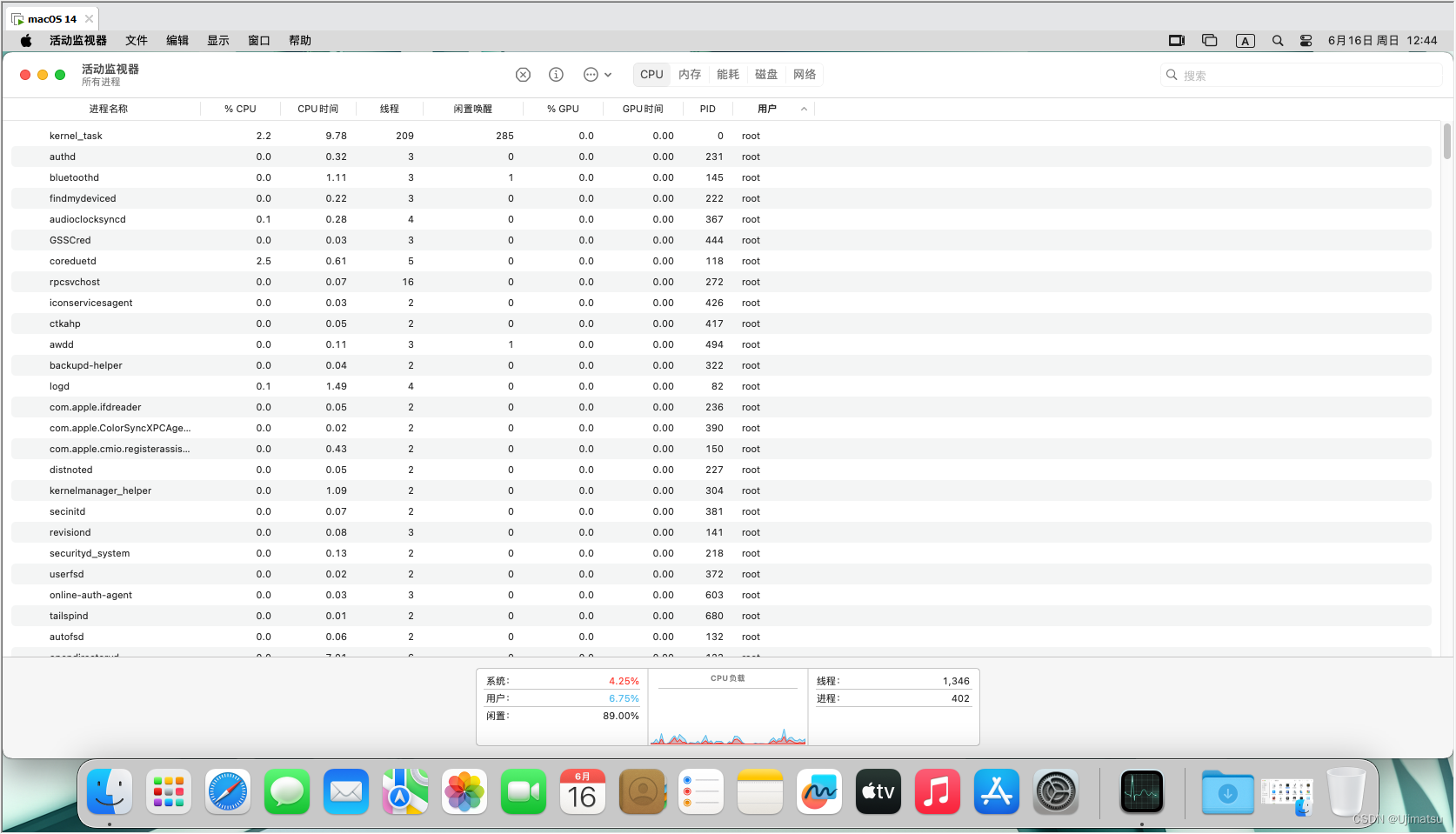Open Notes from the Dock

click(760, 791)
